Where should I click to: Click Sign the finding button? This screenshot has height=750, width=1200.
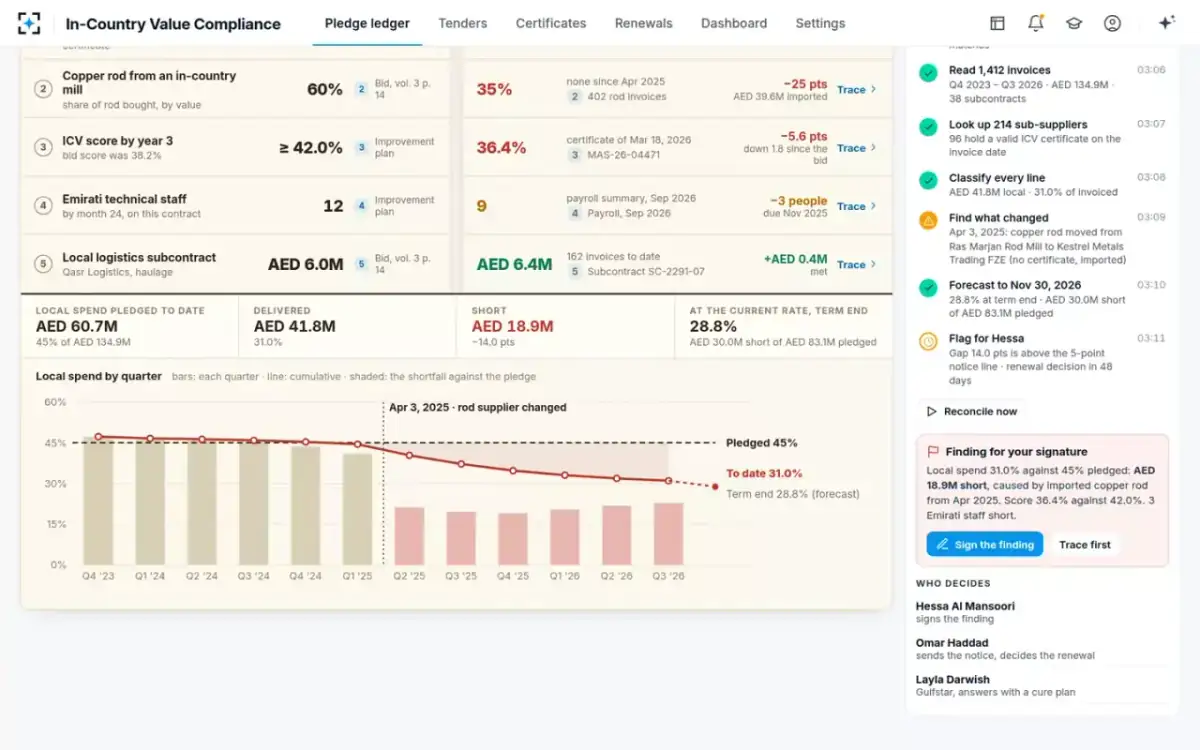point(985,544)
